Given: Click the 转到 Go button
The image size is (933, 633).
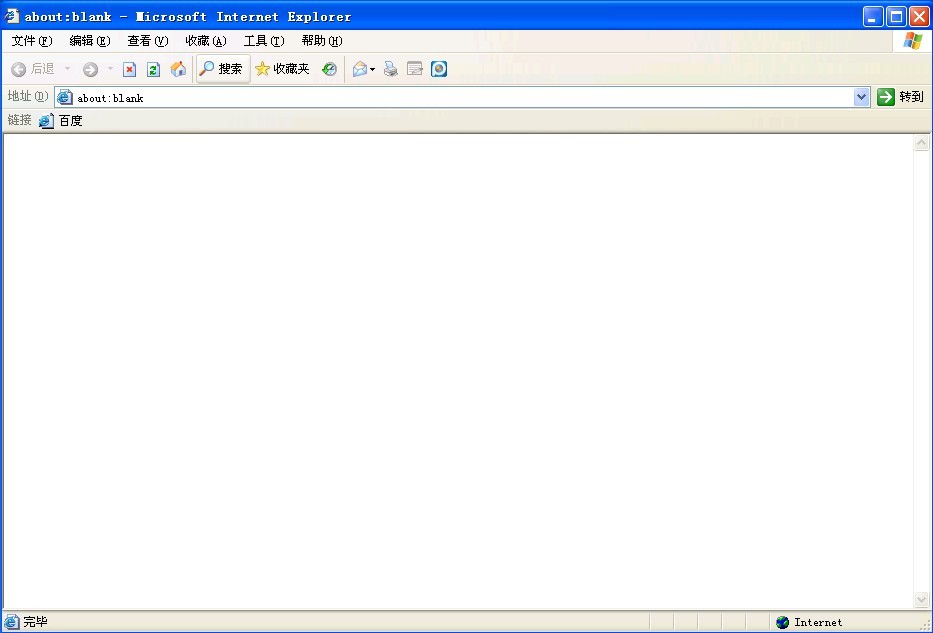Looking at the screenshot, I should pos(900,97).
